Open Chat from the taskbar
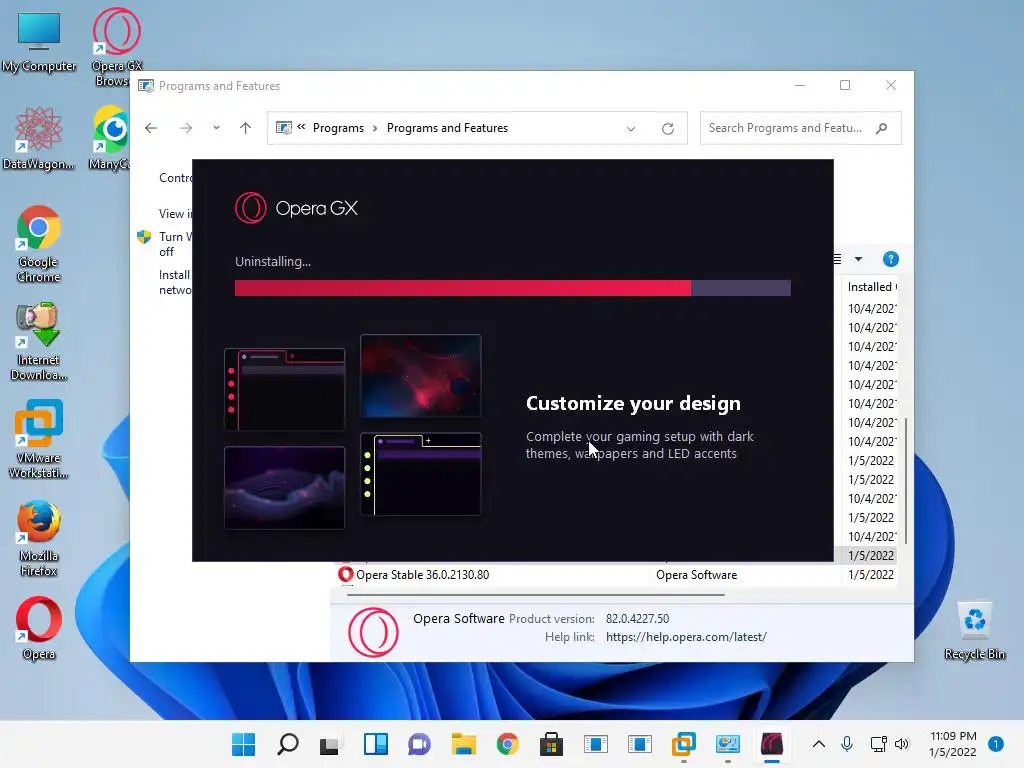The height and width of the screenshot is (768, 1024). pyautogui.click(x=419, y=744)
